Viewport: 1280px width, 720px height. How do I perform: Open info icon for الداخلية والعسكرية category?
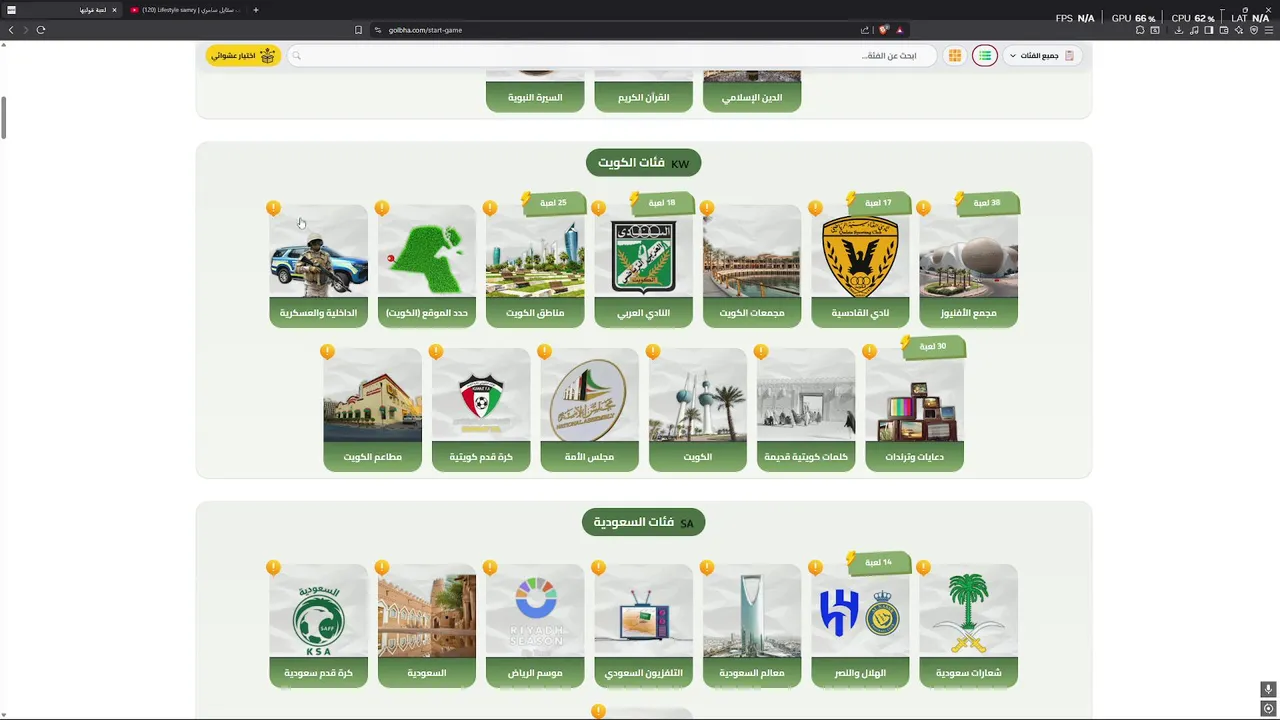coord(273,208)
